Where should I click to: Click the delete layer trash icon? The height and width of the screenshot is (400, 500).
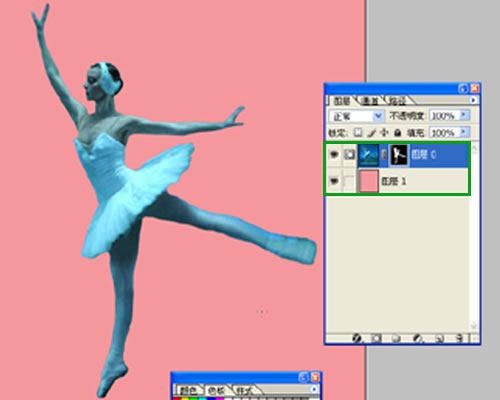460,339
